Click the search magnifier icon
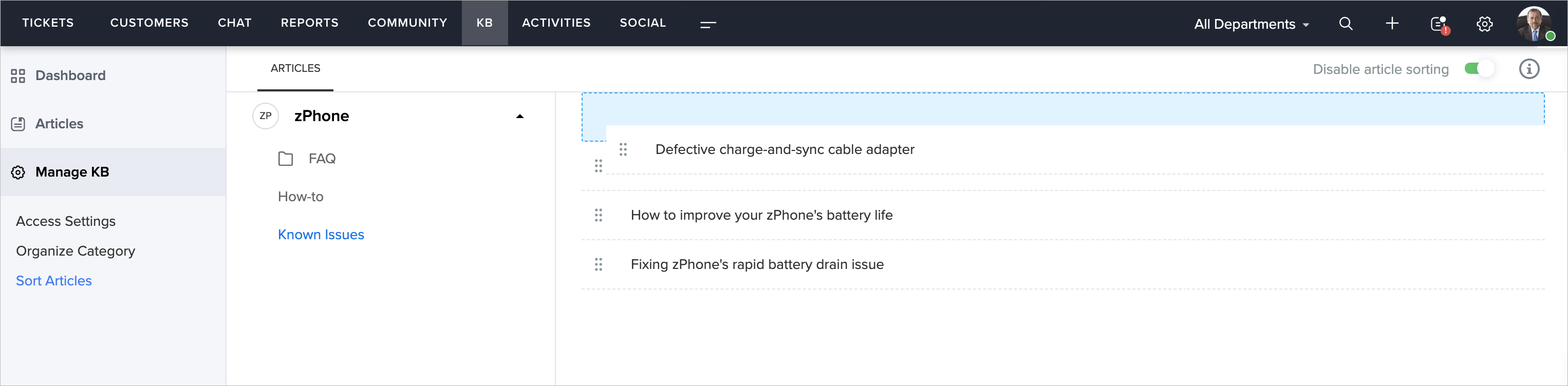 click(1345, 24)
